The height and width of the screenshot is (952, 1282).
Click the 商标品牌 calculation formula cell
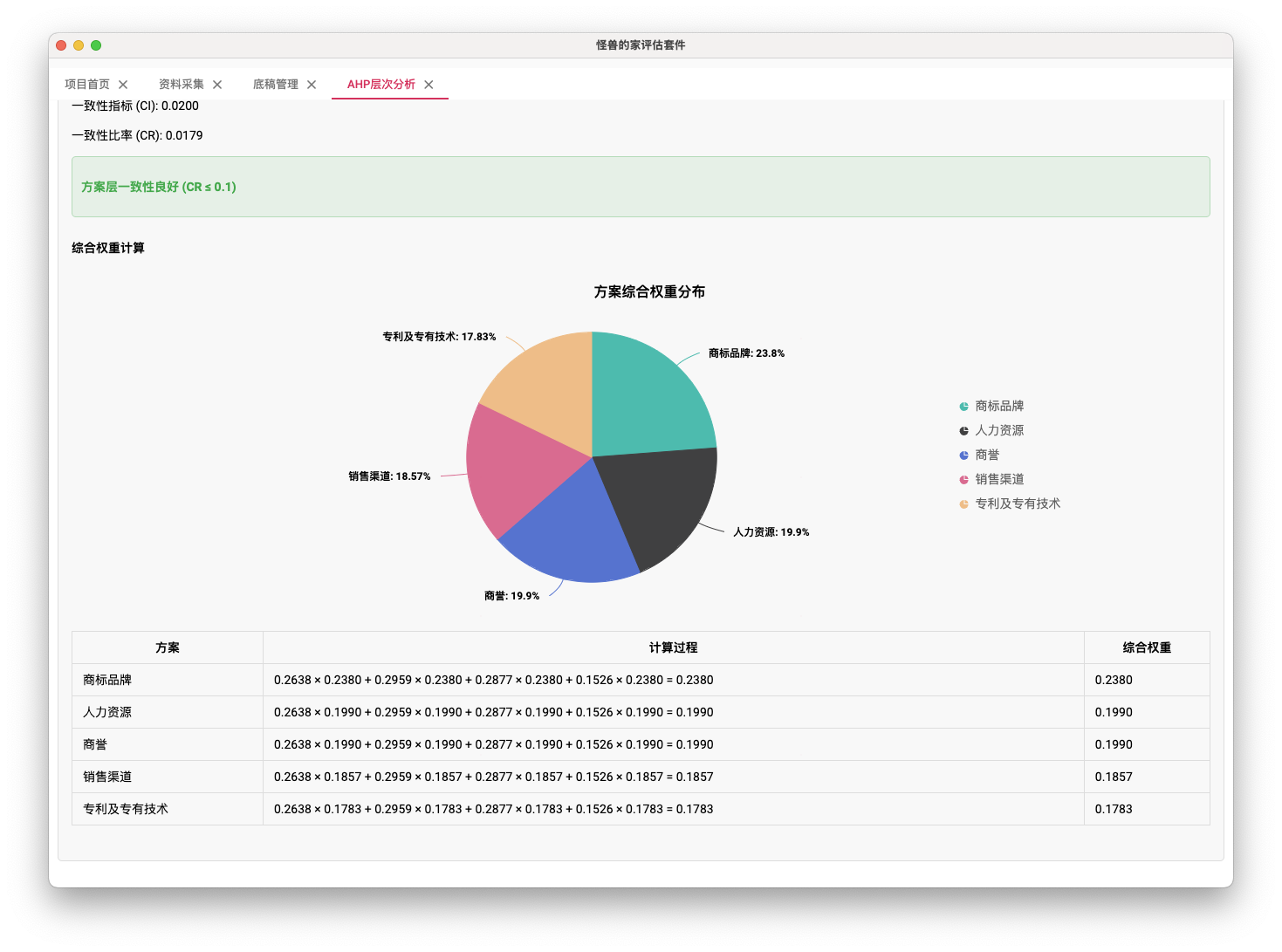pyautogui.click(x=673, y=680)
